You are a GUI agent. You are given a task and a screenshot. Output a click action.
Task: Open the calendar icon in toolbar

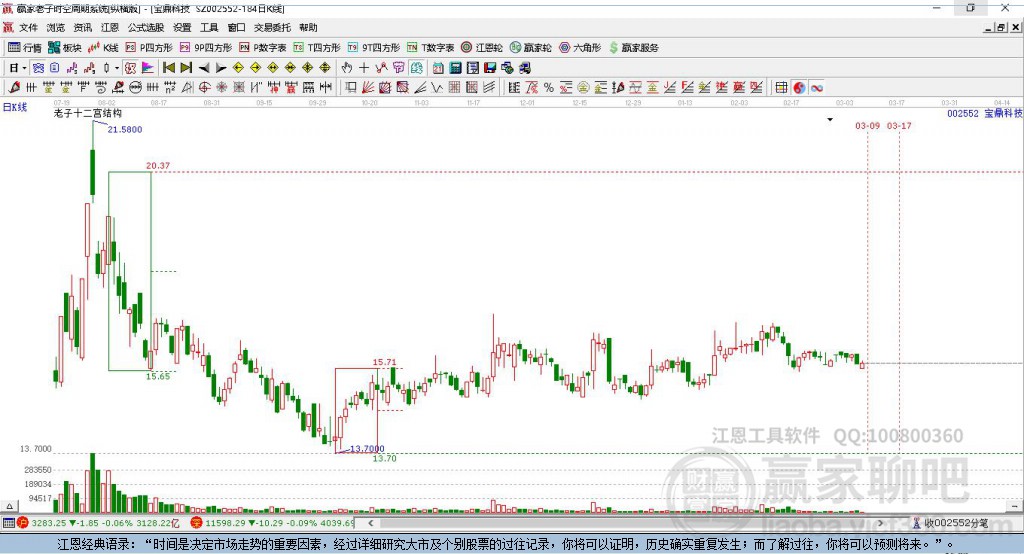click(x=438, y=67)
